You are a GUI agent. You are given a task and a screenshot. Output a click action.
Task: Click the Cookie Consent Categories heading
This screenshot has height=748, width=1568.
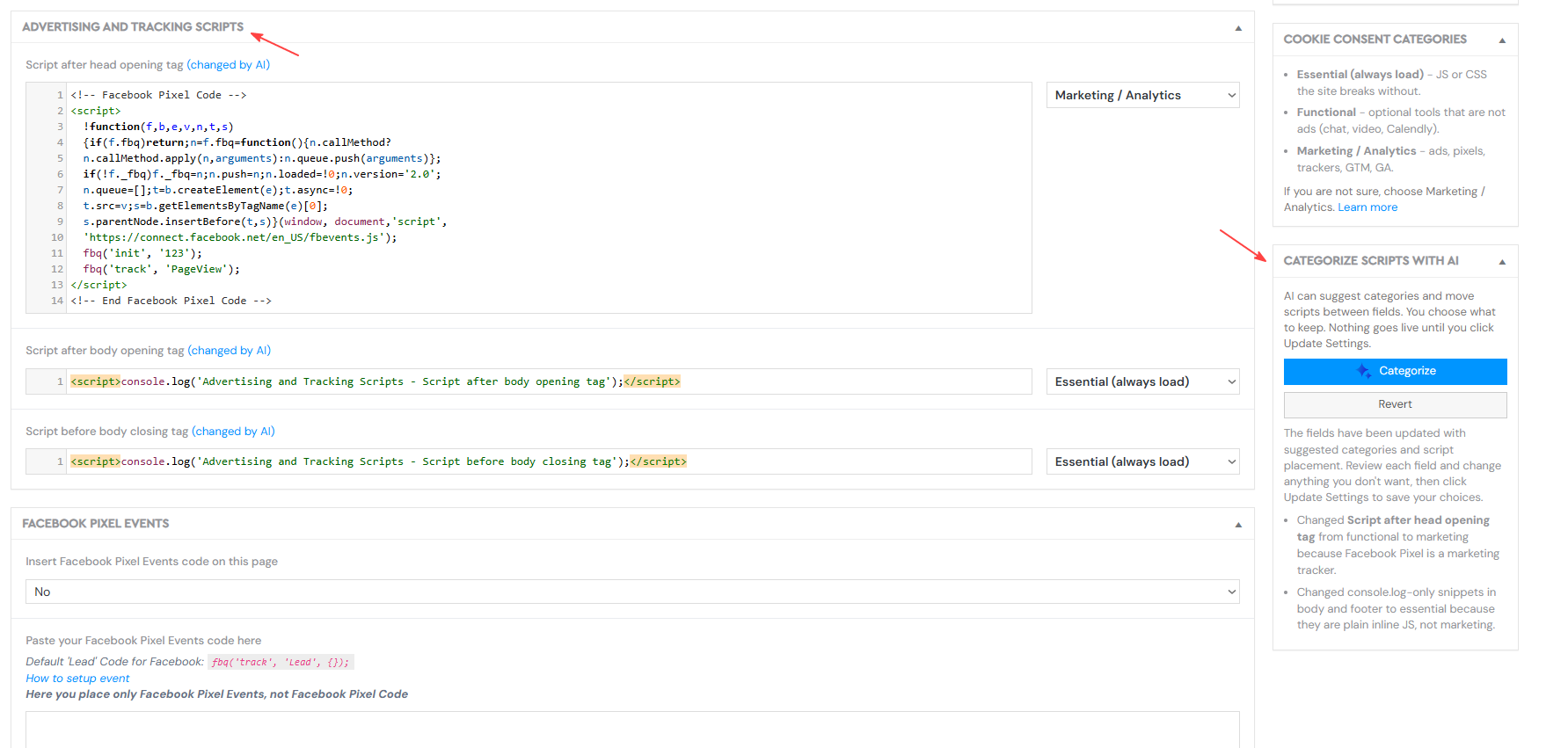[x=1375, y=40]
